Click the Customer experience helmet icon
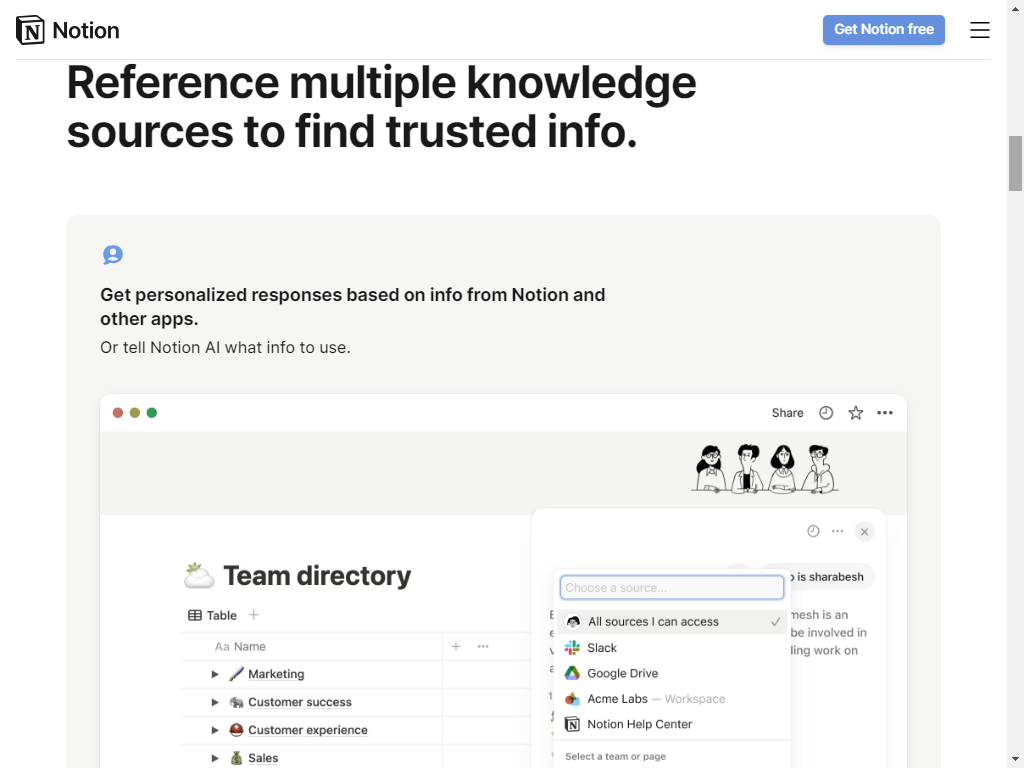Screen dimensions: 1024x768 coord(236,729)
